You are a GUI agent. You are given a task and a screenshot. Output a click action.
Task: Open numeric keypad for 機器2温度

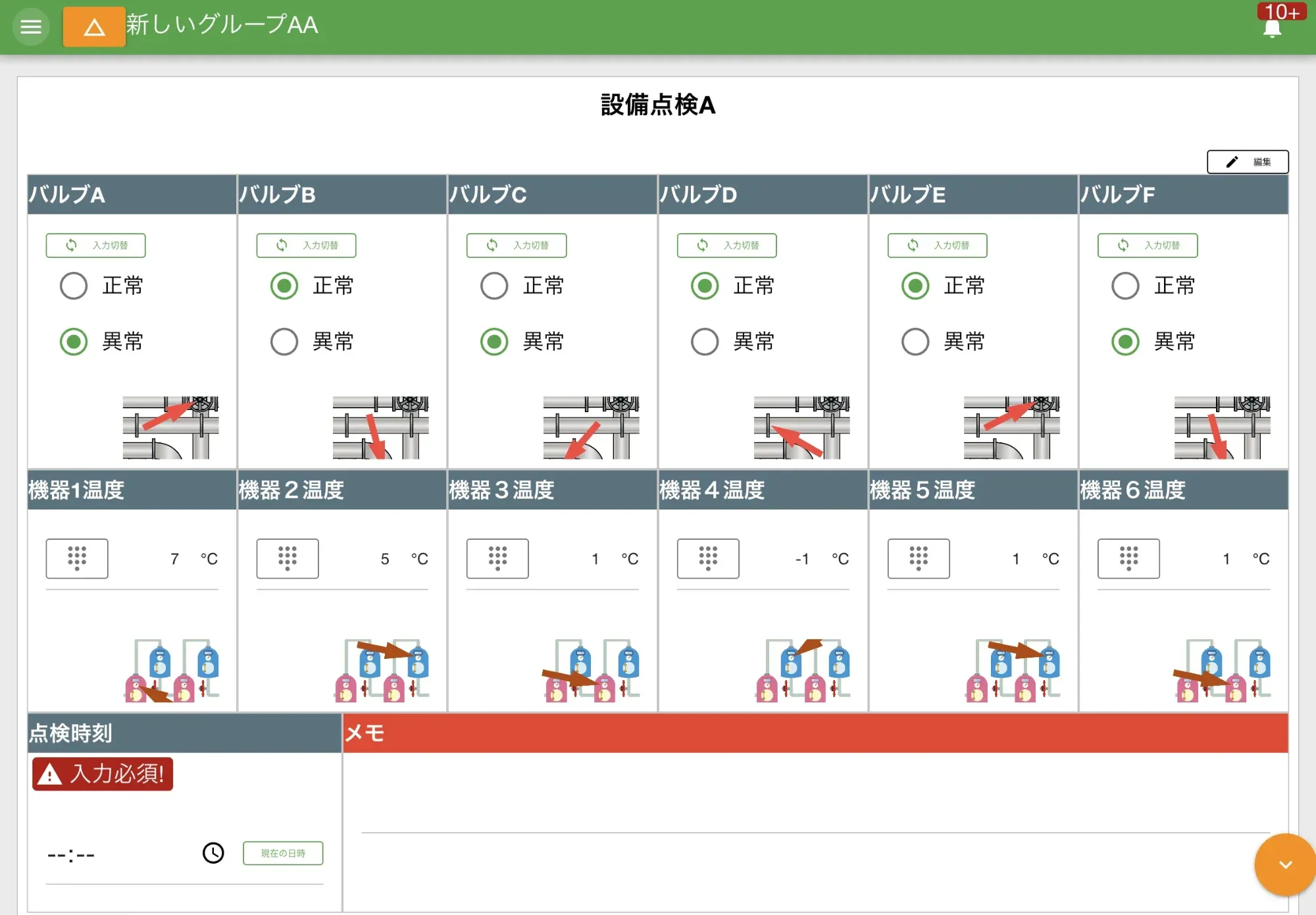(x=288, y=559)
